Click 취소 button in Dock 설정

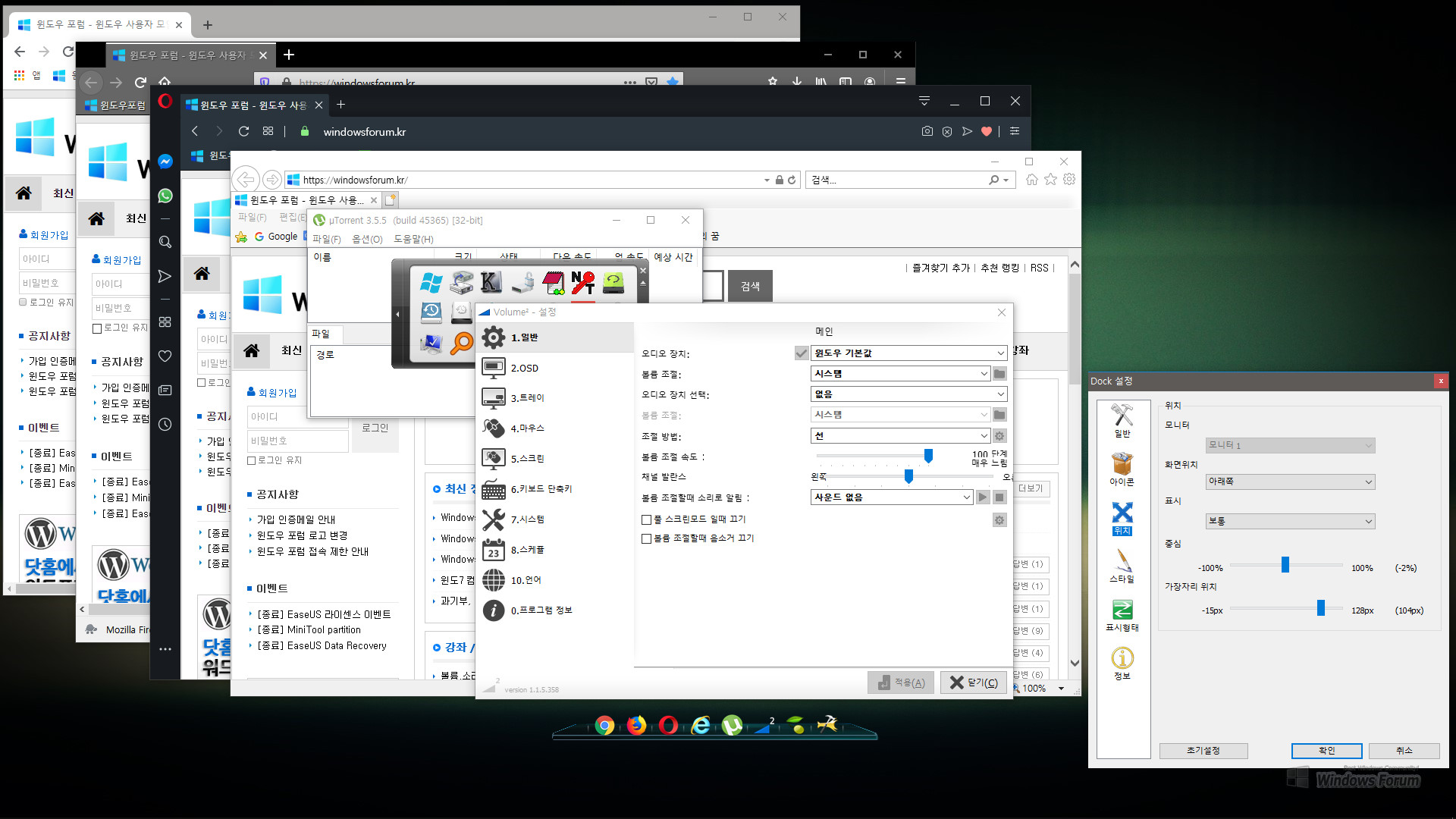[x=1404, y=751]
